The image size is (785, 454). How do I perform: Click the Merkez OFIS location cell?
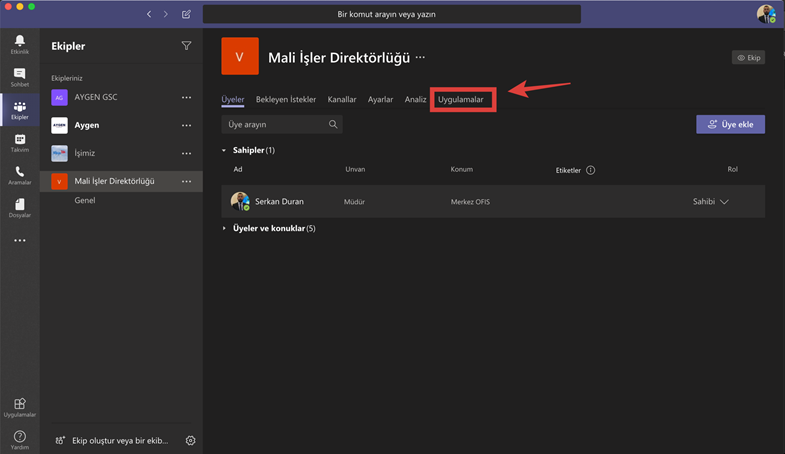point(470,202)
